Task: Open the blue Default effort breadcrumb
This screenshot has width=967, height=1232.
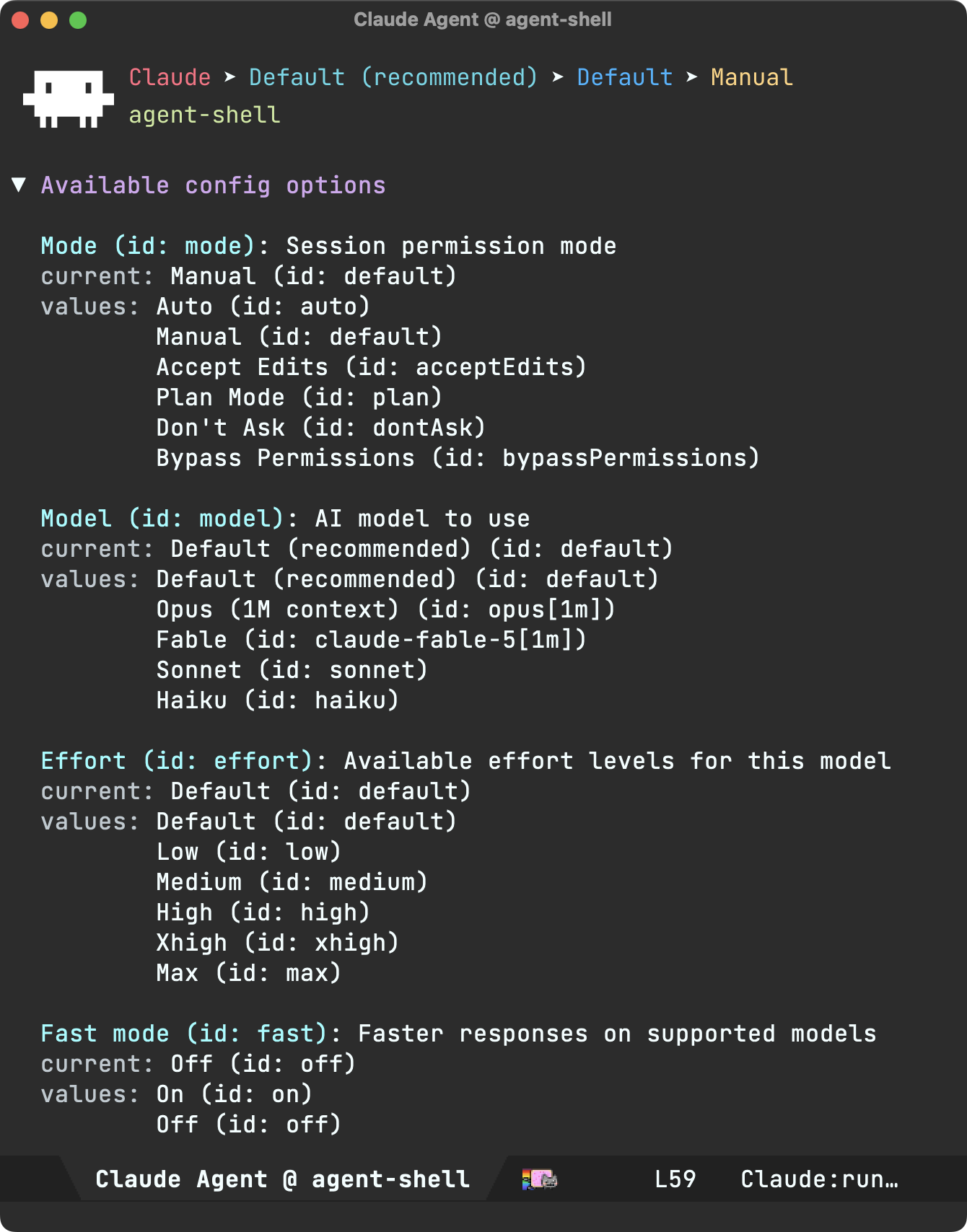Action: (x=624, y=77)
